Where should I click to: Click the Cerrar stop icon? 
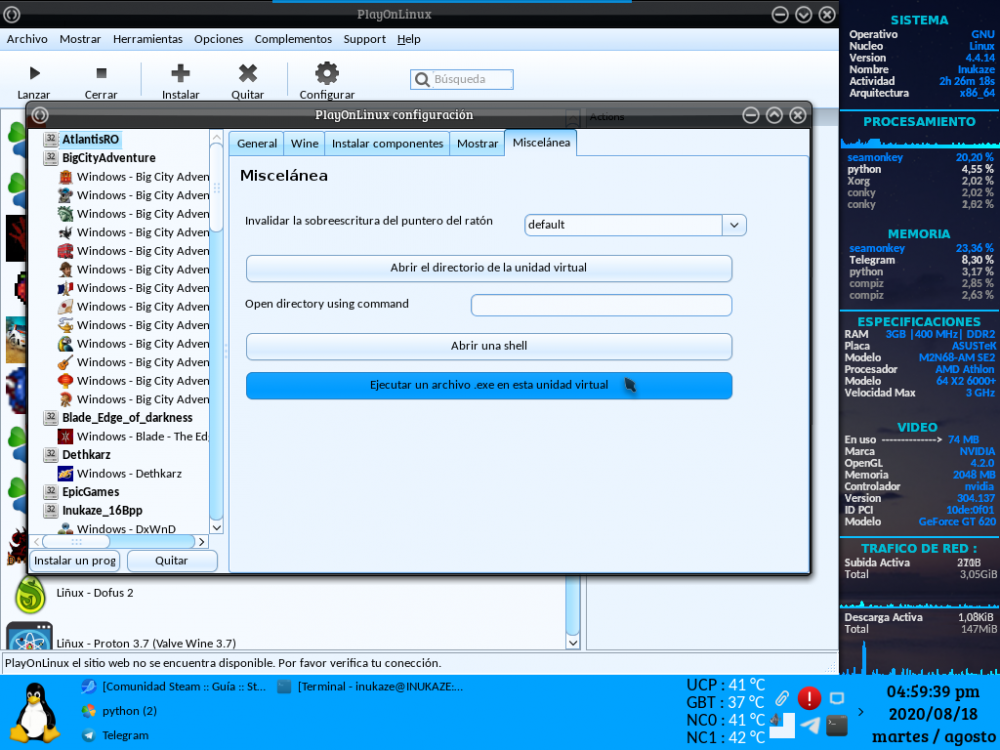[100, 73]
